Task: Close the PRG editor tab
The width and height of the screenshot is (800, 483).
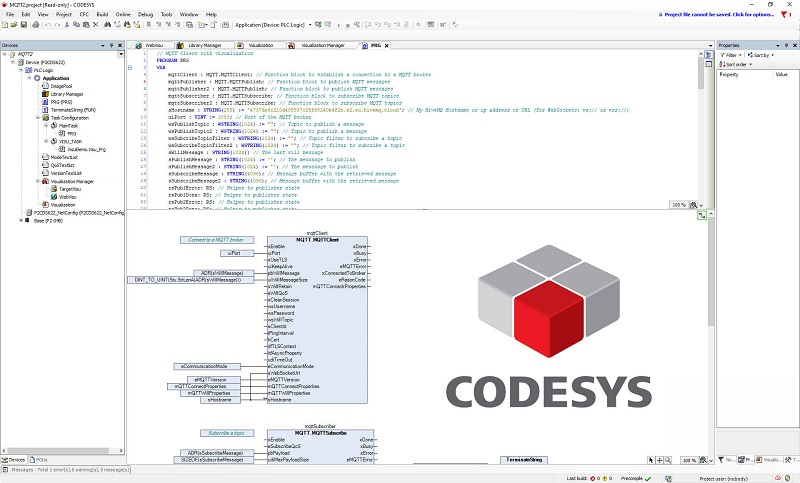Action: 387,45
